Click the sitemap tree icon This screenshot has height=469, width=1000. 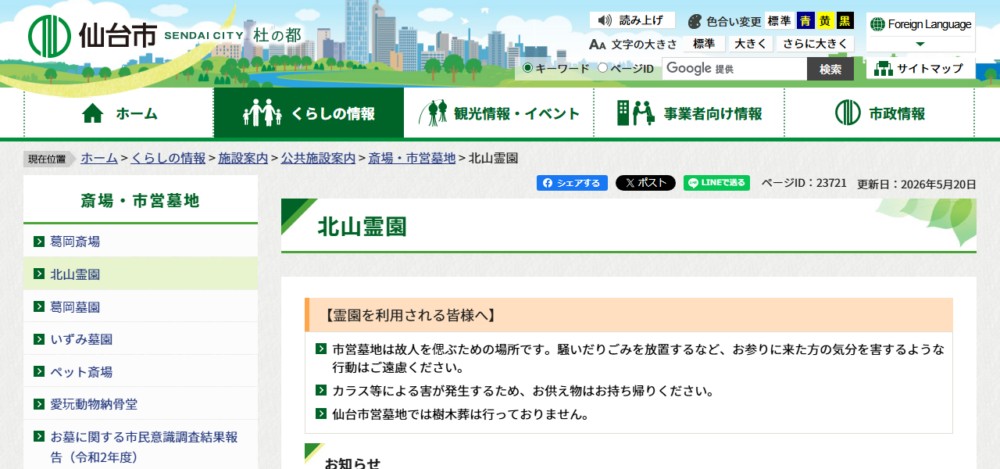(x=883, y=68)
